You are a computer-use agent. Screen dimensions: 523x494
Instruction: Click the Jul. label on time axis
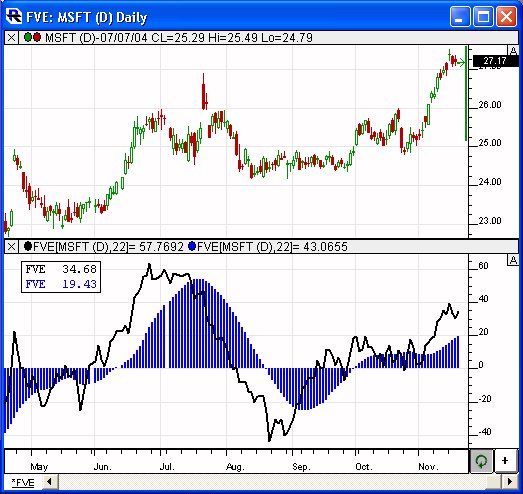167,466
